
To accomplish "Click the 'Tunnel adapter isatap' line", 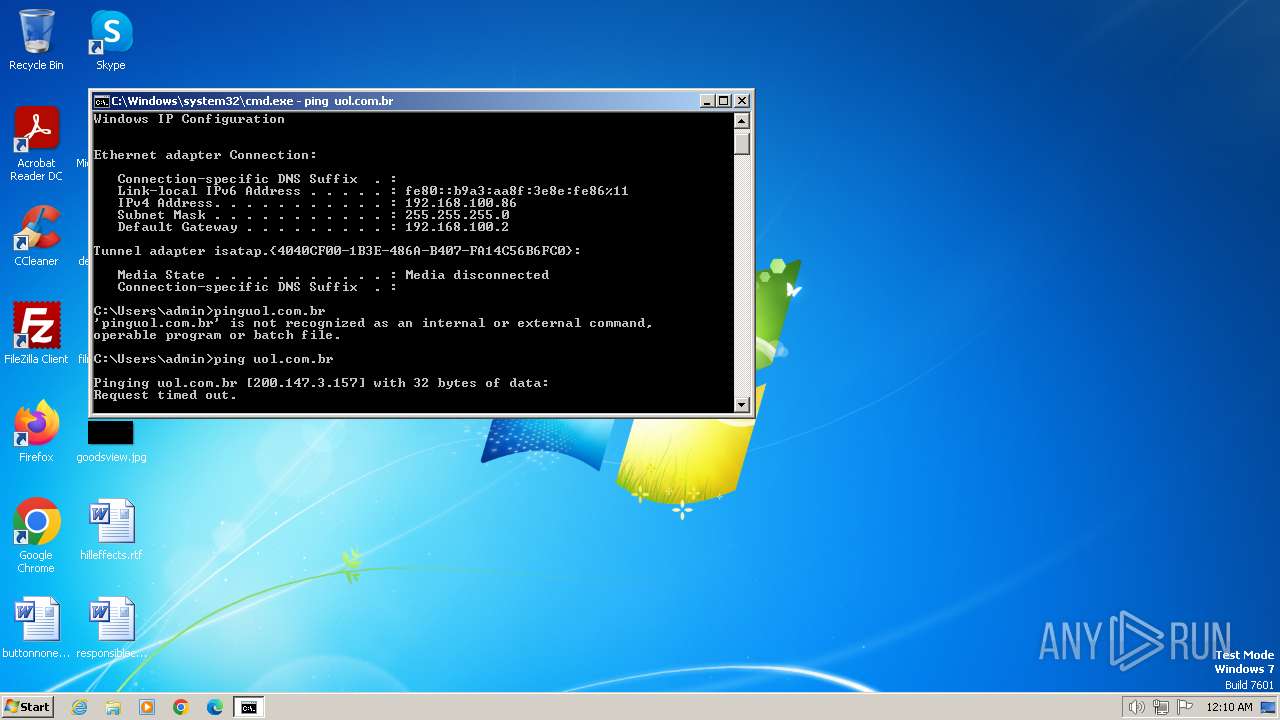I will pos(337,251).
